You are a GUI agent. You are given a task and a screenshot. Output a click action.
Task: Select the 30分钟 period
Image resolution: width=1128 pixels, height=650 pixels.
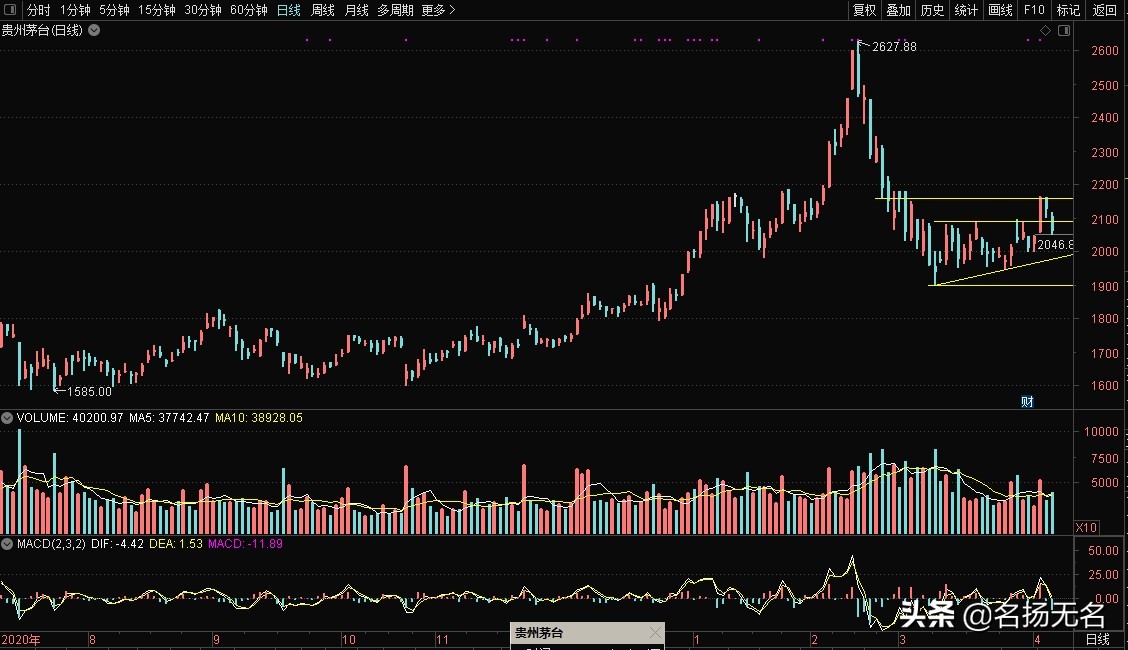click(203, 10)
